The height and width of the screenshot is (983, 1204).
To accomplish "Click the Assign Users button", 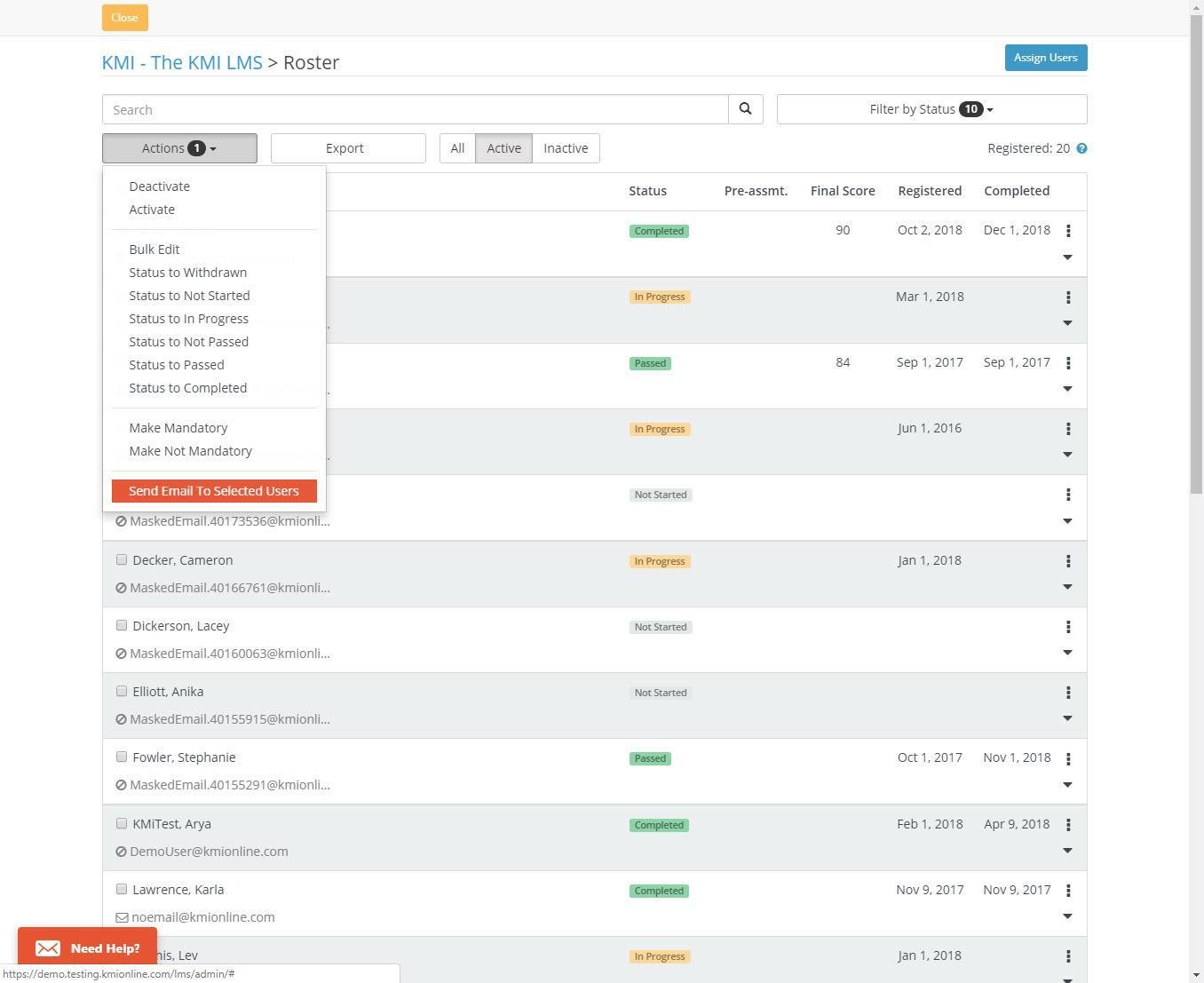I will tap(1045, 58).
